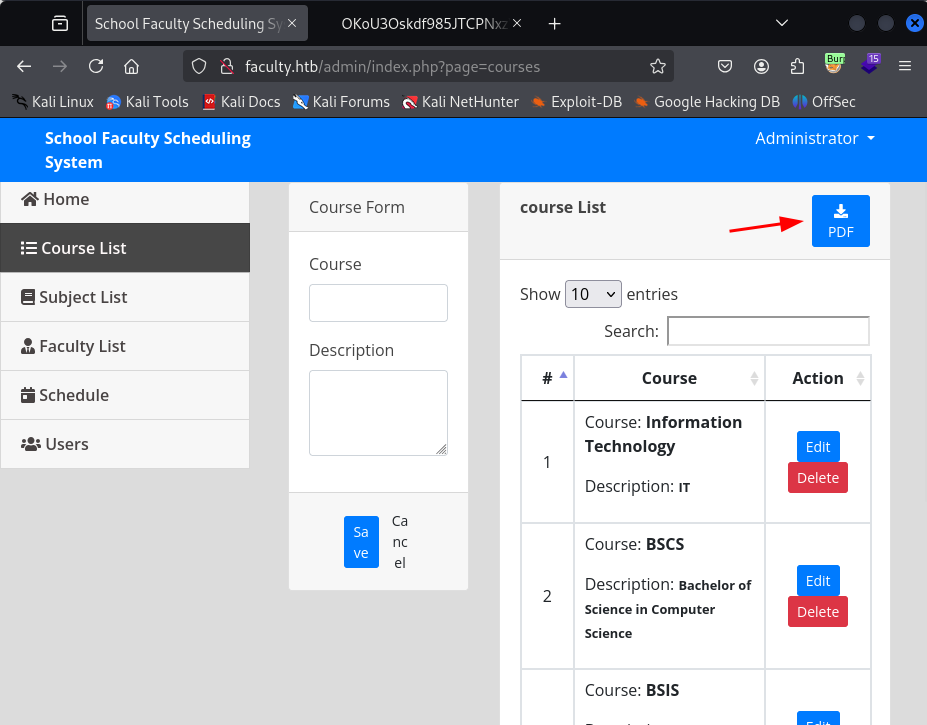Viewport: 927px width, 725px height.
Task: Open the Show entries count dropdown
Action: [593, 294]
